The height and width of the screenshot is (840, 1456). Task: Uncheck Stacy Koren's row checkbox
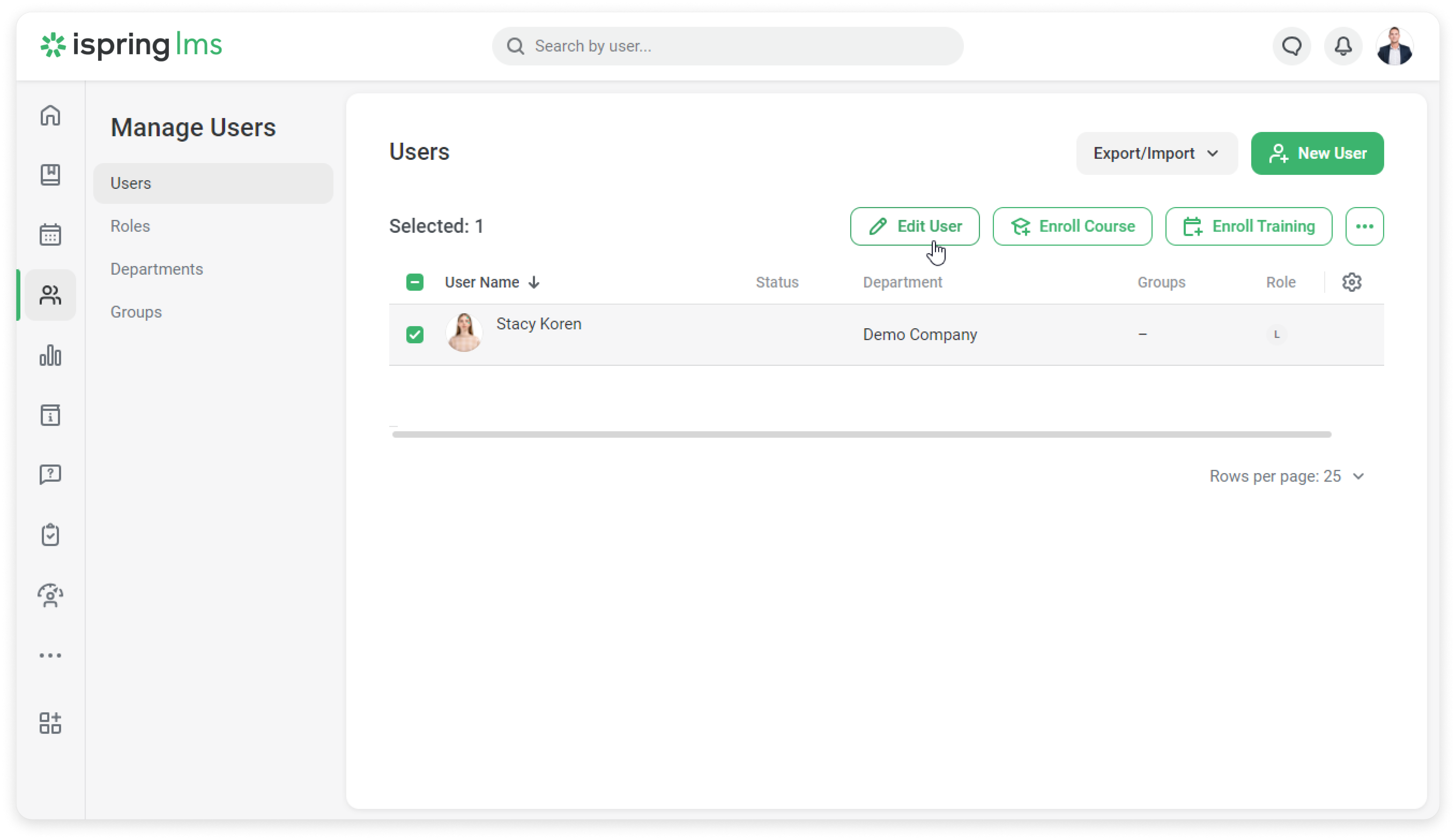click(x=414, y=335)
